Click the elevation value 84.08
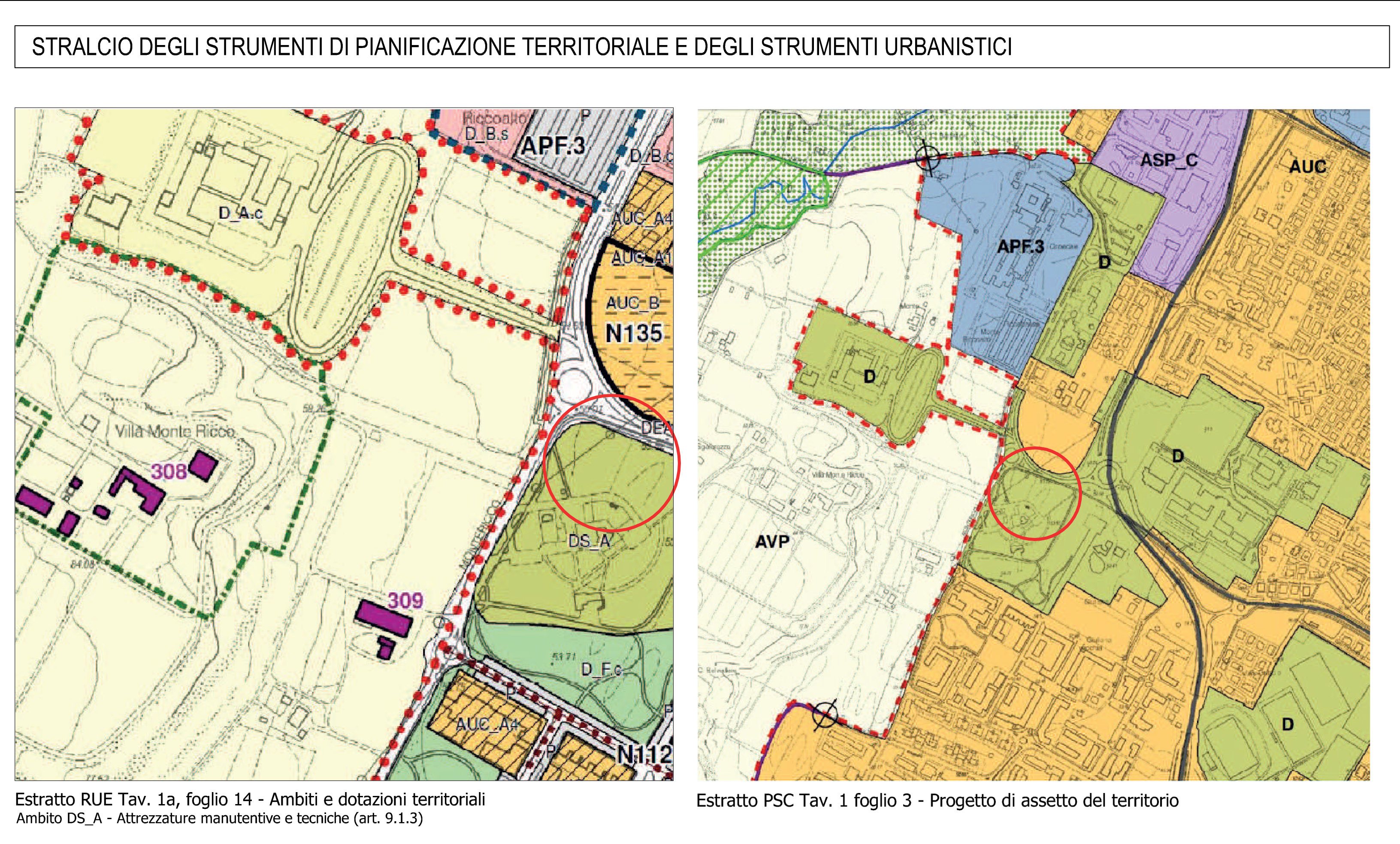 [x=82, y=564]
